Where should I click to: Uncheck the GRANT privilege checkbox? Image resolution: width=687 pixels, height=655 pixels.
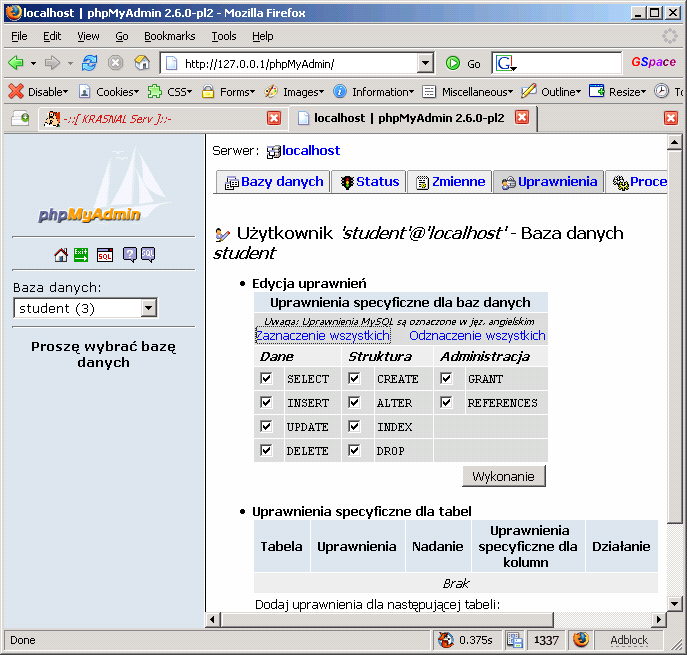(x=446, y=378)
